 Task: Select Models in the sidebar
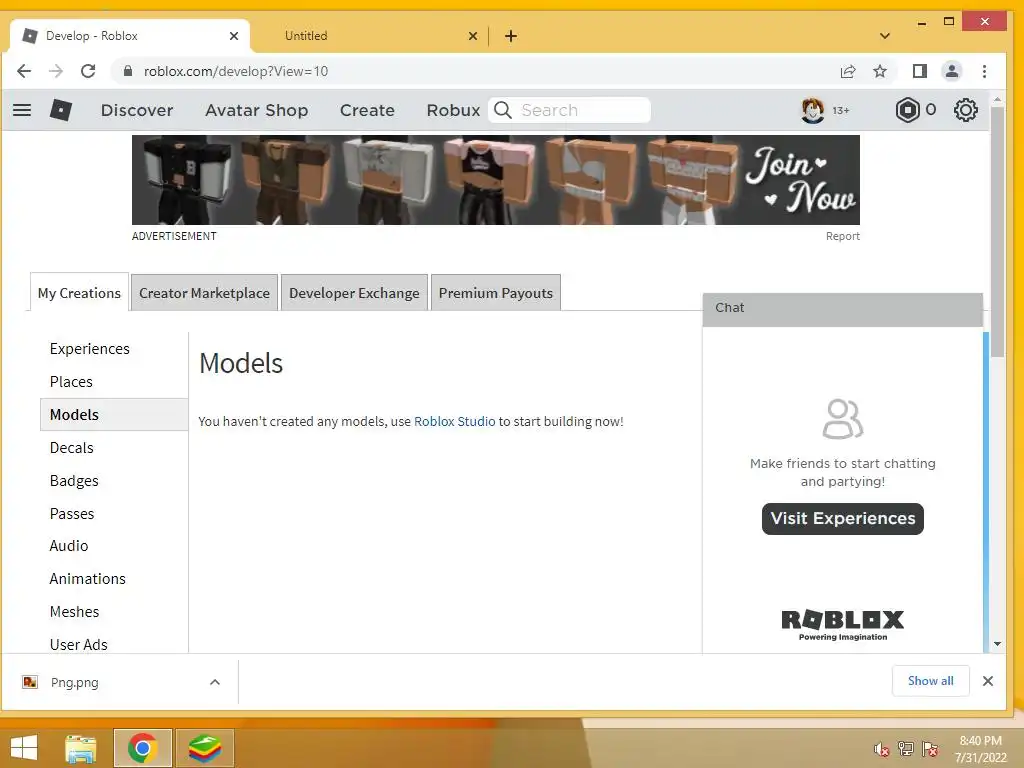(x=114, y=415)
